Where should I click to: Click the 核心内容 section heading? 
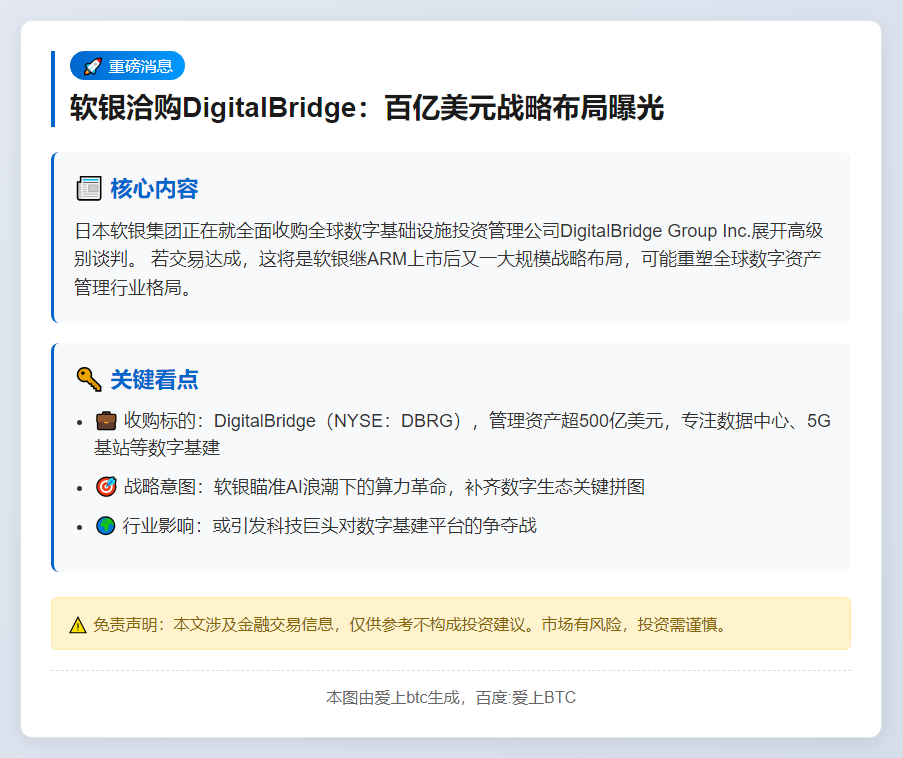click(154, 189)
